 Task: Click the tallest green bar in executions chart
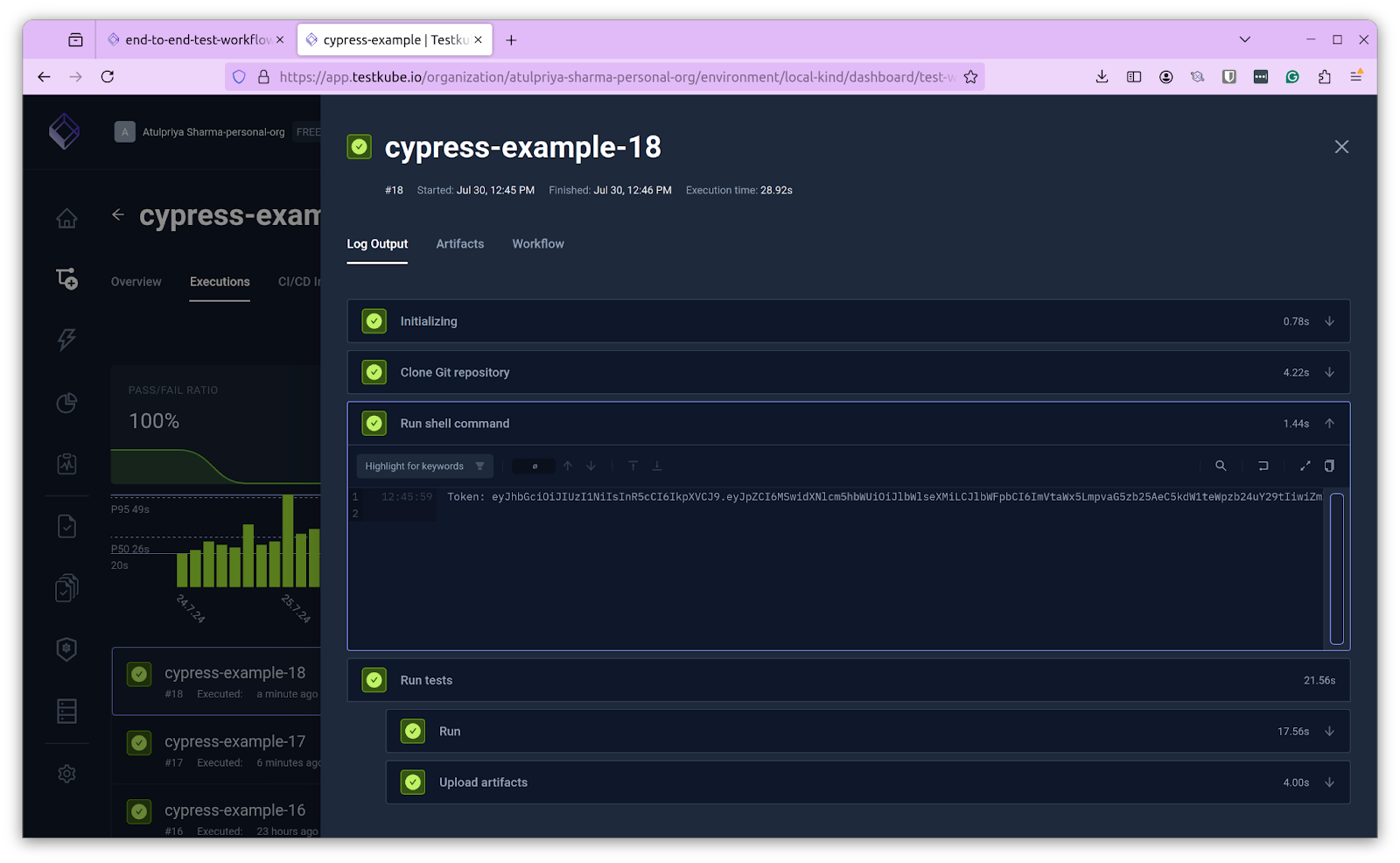[288, 540]
